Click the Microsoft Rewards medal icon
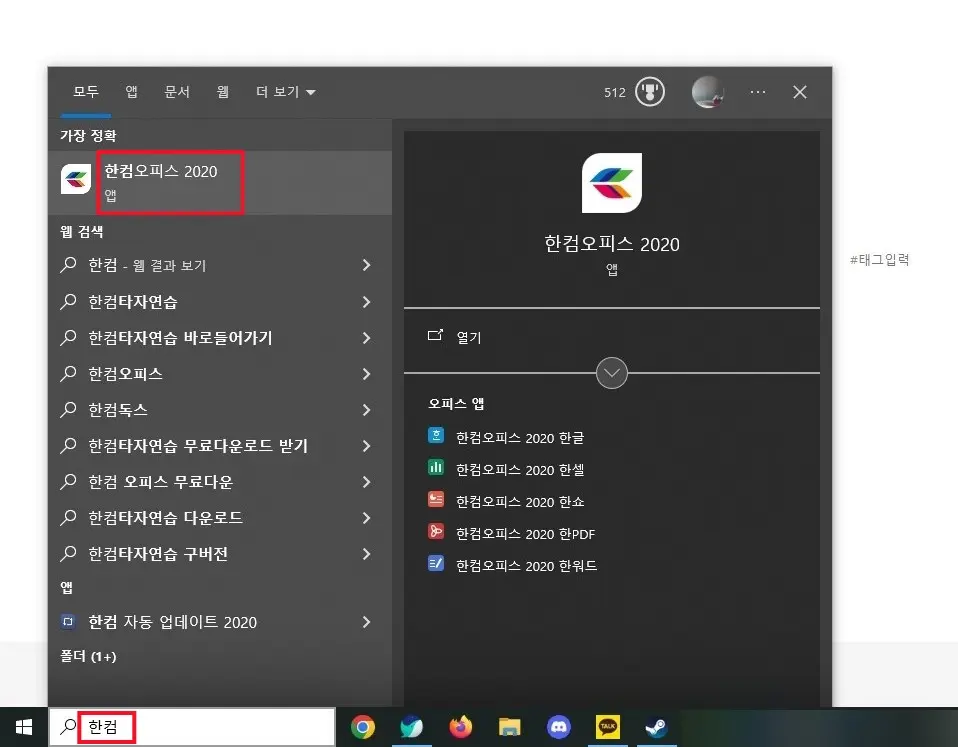 [x=648, y=91]
